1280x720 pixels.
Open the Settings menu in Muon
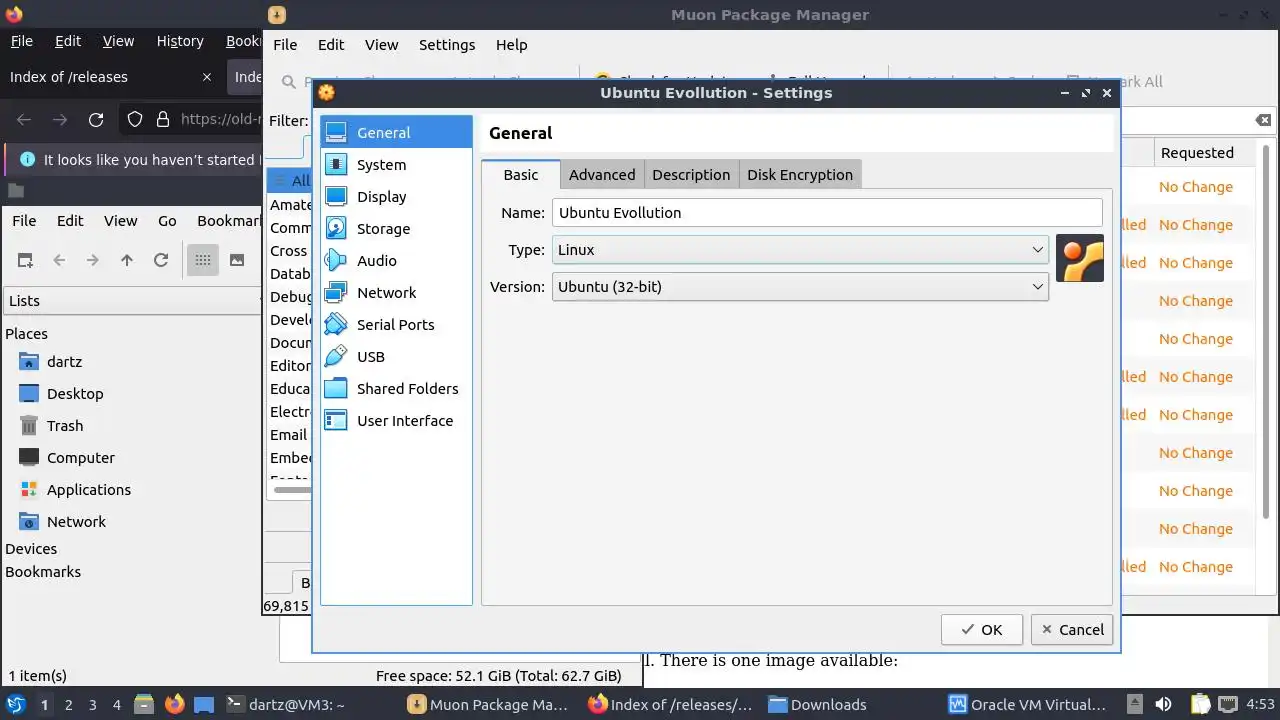pos(447,45)
